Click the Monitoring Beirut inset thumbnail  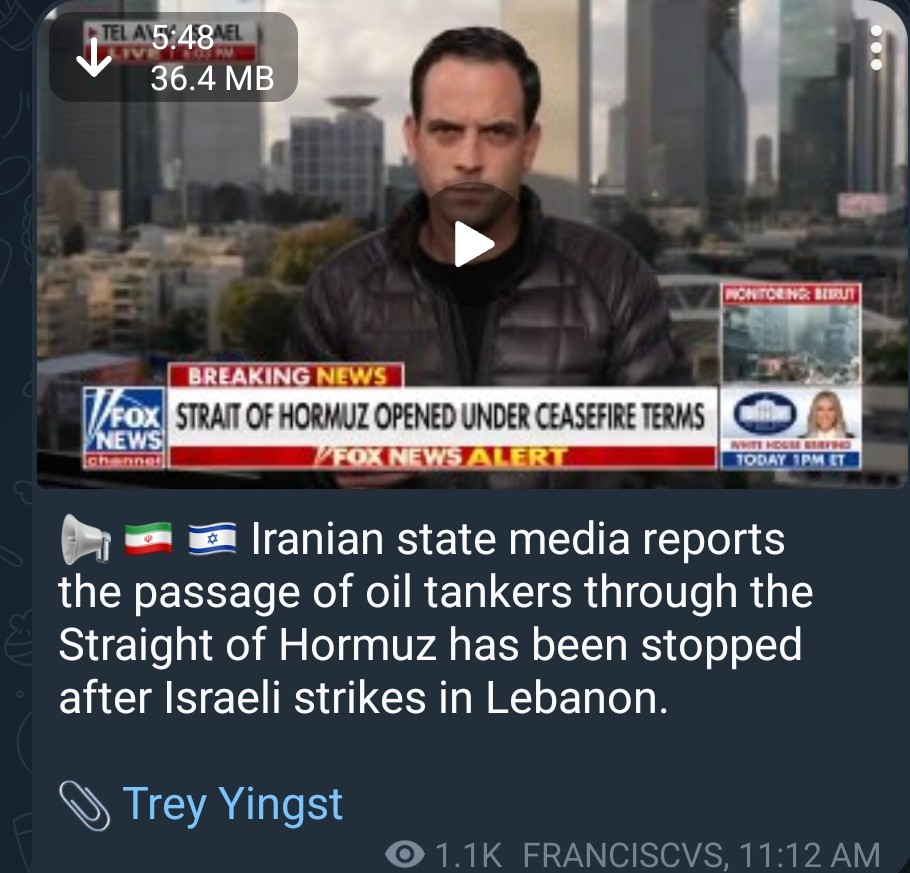tap(791, 334)
